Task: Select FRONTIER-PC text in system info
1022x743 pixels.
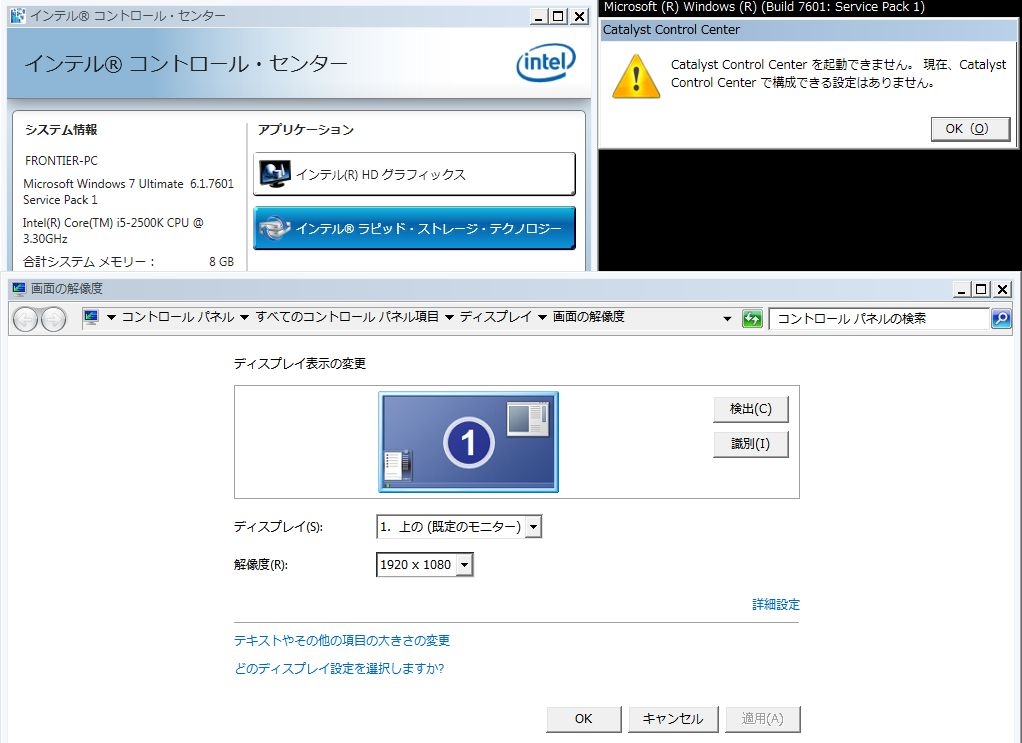Action: [61, 160]
